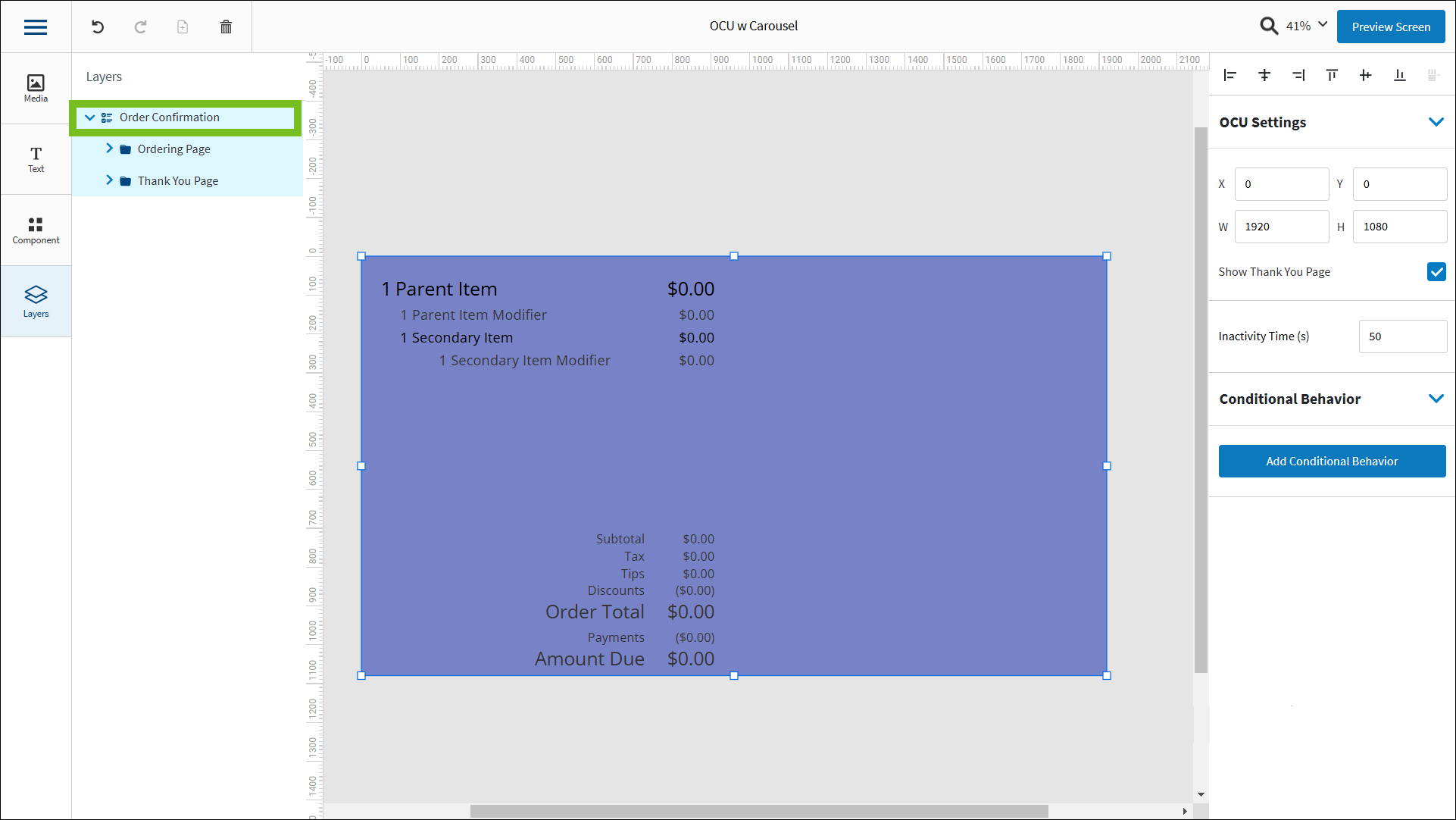This screenshot has height=820, width=1456.
Task: Open the Component sidebar tab
Action: [x=36, y=230]
